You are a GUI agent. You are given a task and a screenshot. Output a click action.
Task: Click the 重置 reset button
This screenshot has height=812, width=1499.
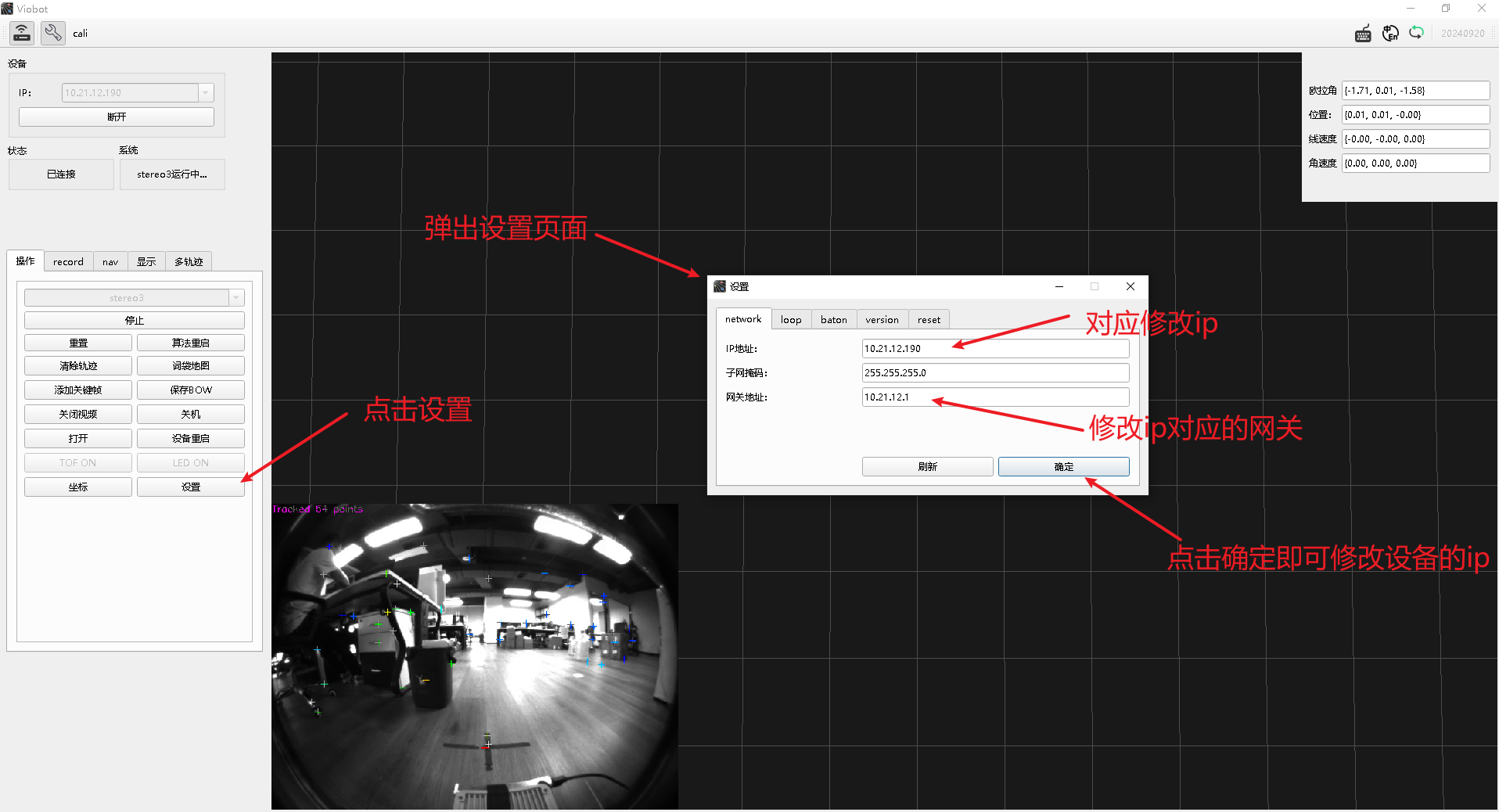[x=78, y=343]
